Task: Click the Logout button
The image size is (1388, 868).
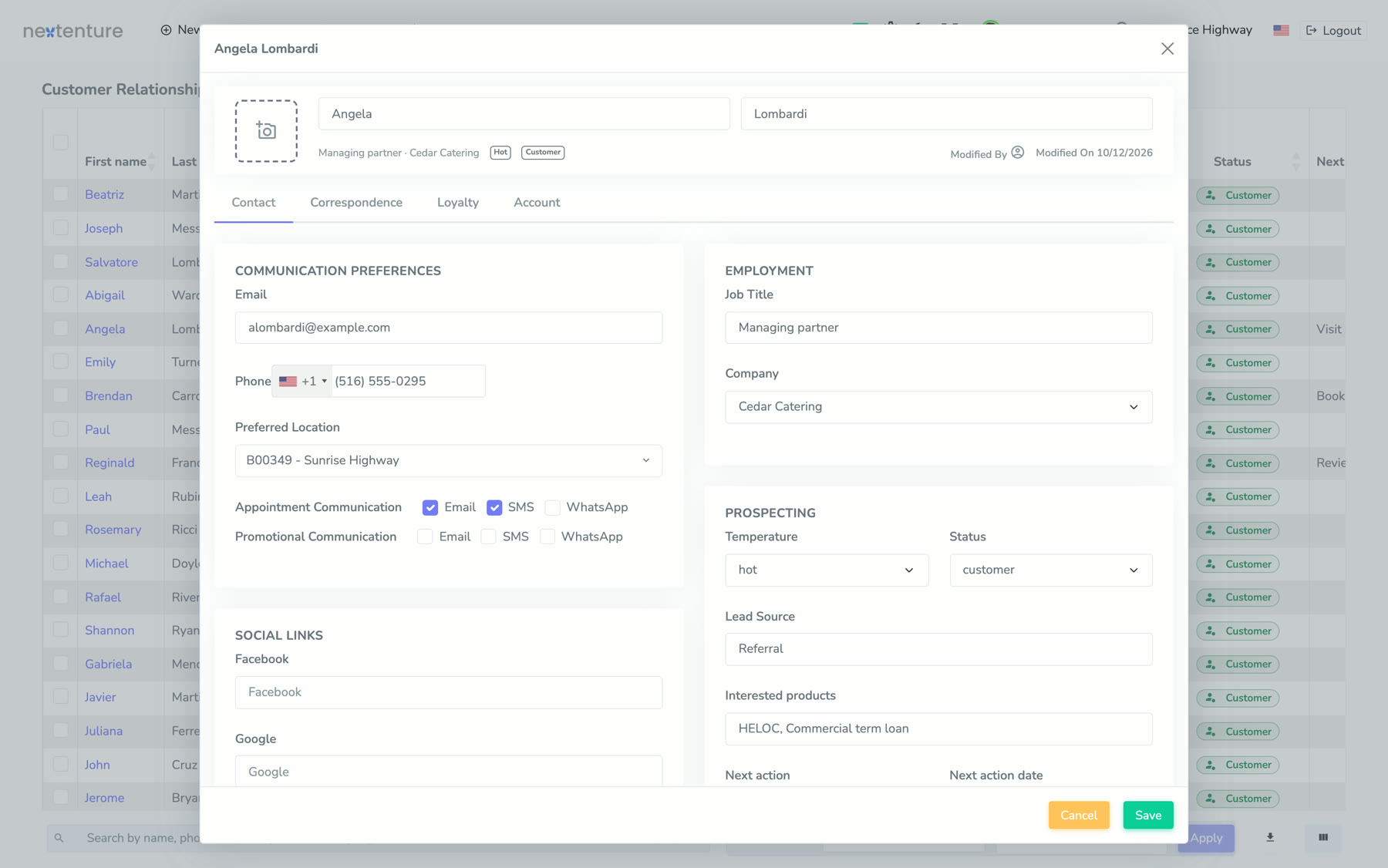Action: pos(1333,31)
